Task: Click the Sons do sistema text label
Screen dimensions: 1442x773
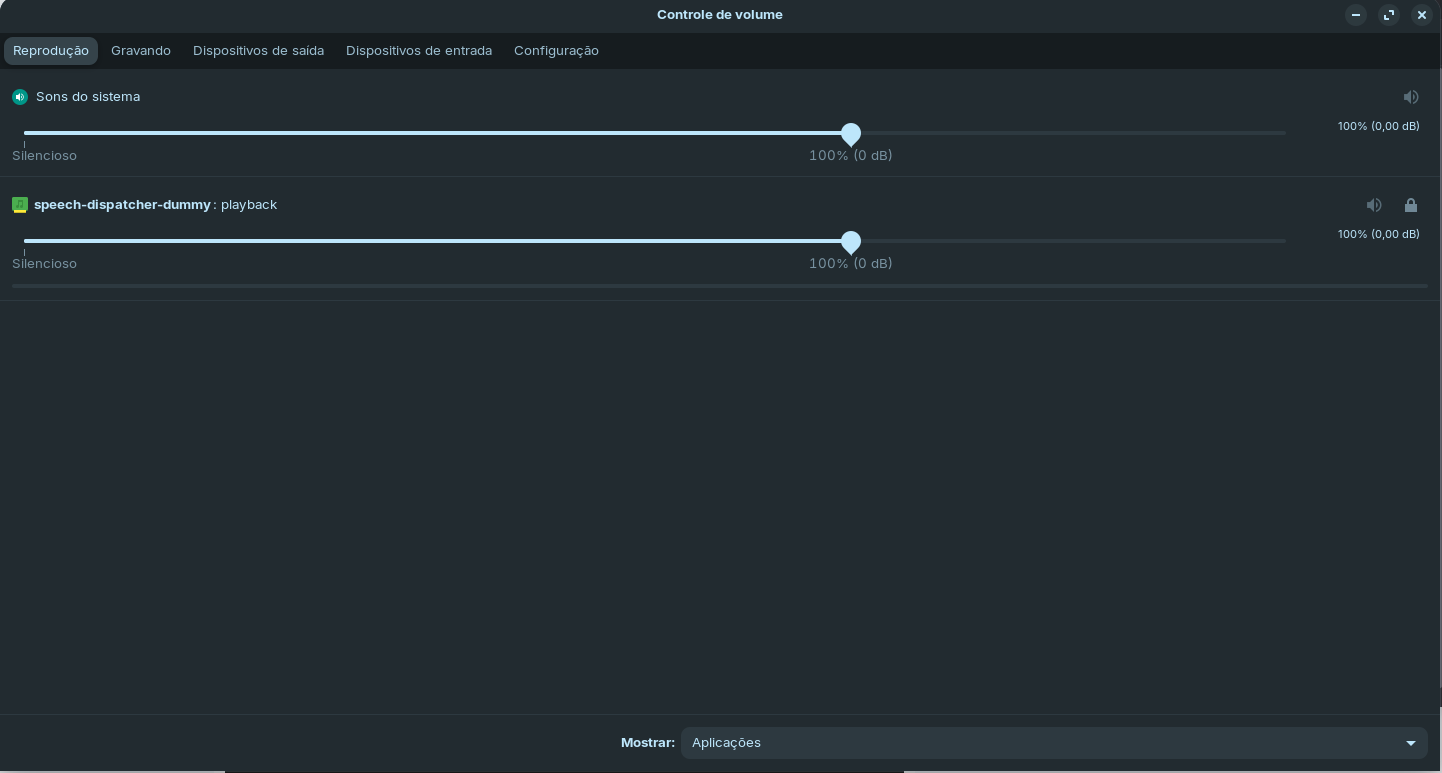Action: point(88,97)
